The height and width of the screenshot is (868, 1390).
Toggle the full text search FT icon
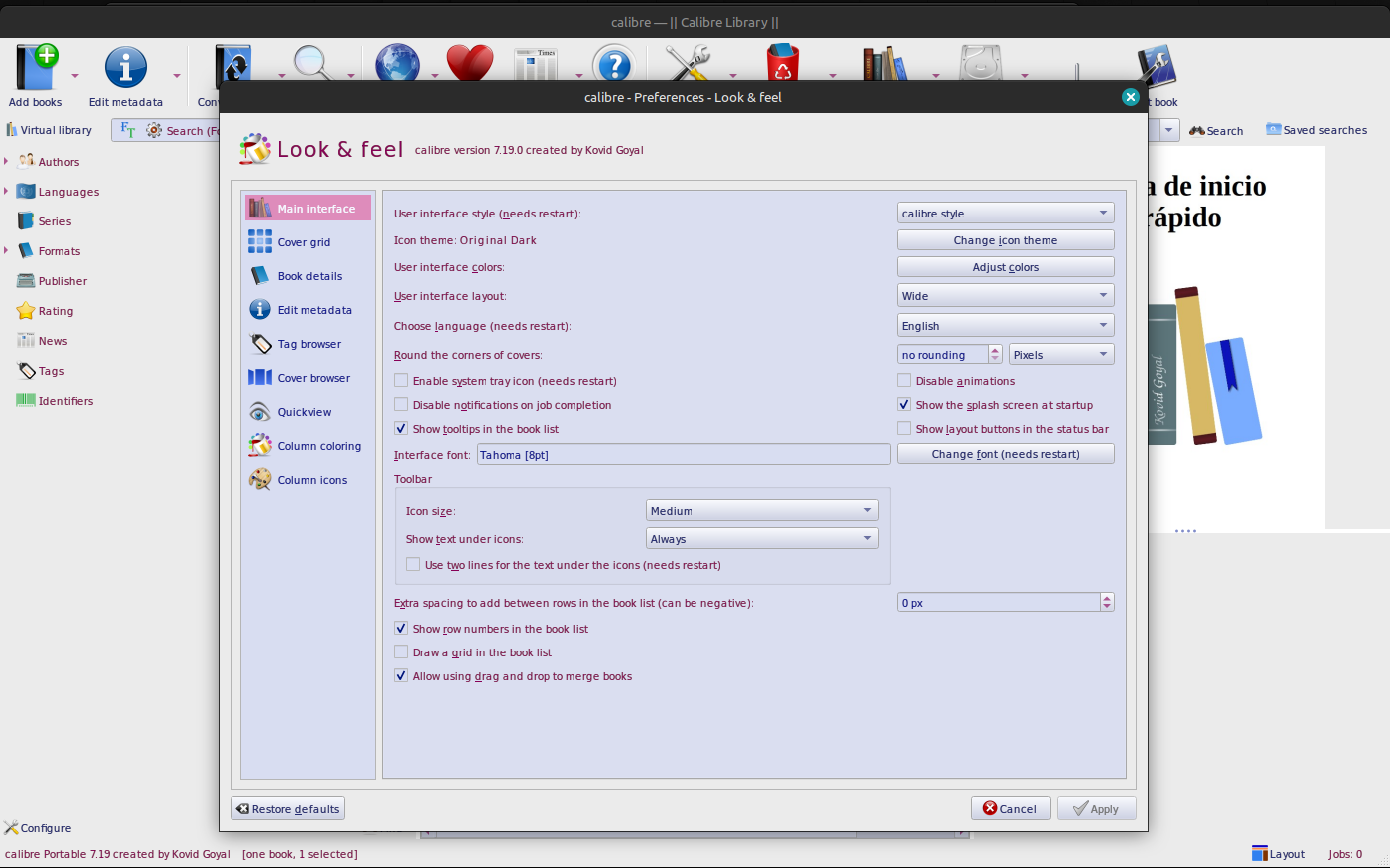coord(128,130)
